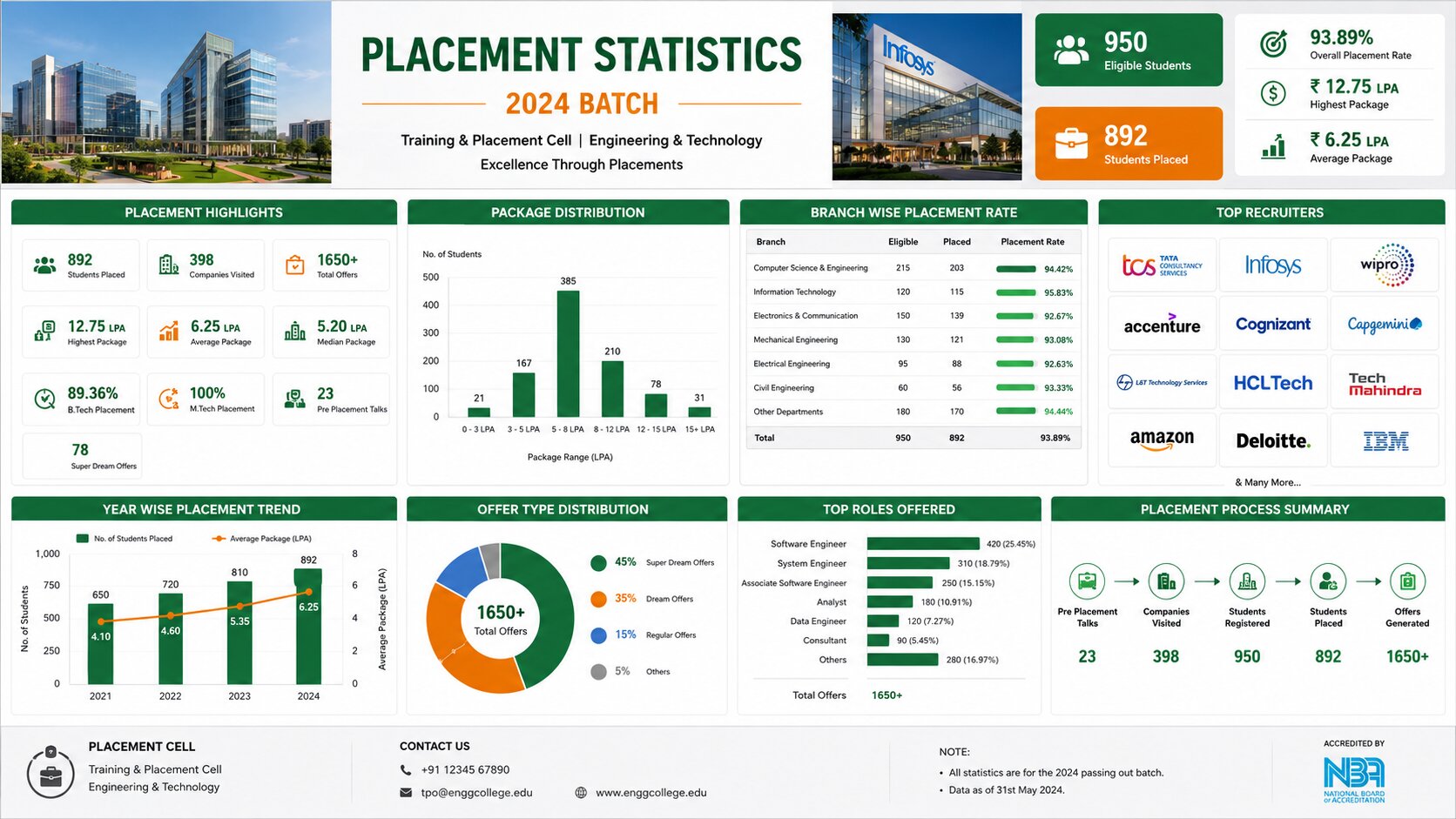Viewport: 1456px width, 819px height.
Task: Select the IBM logo tile
Action: [1385, 440]
